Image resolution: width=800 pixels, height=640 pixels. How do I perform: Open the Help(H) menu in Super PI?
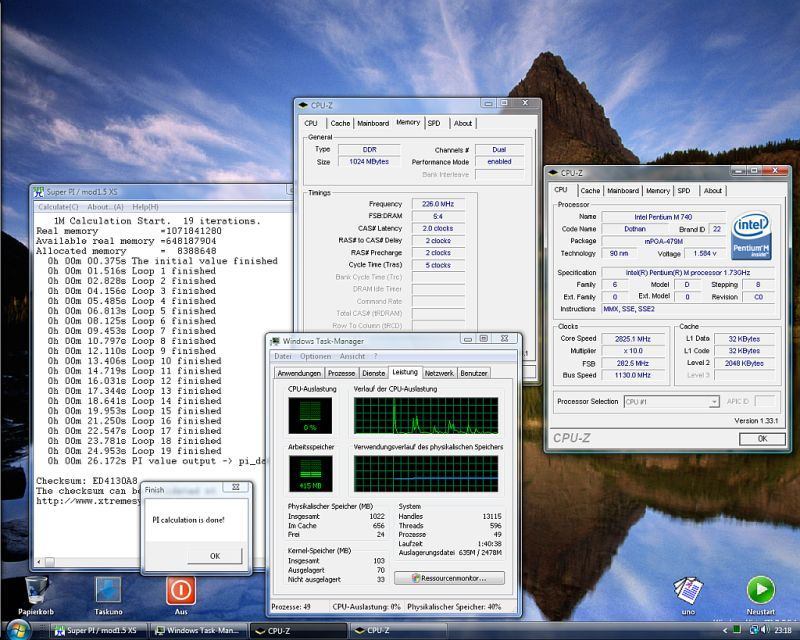[x=145, y=207]
